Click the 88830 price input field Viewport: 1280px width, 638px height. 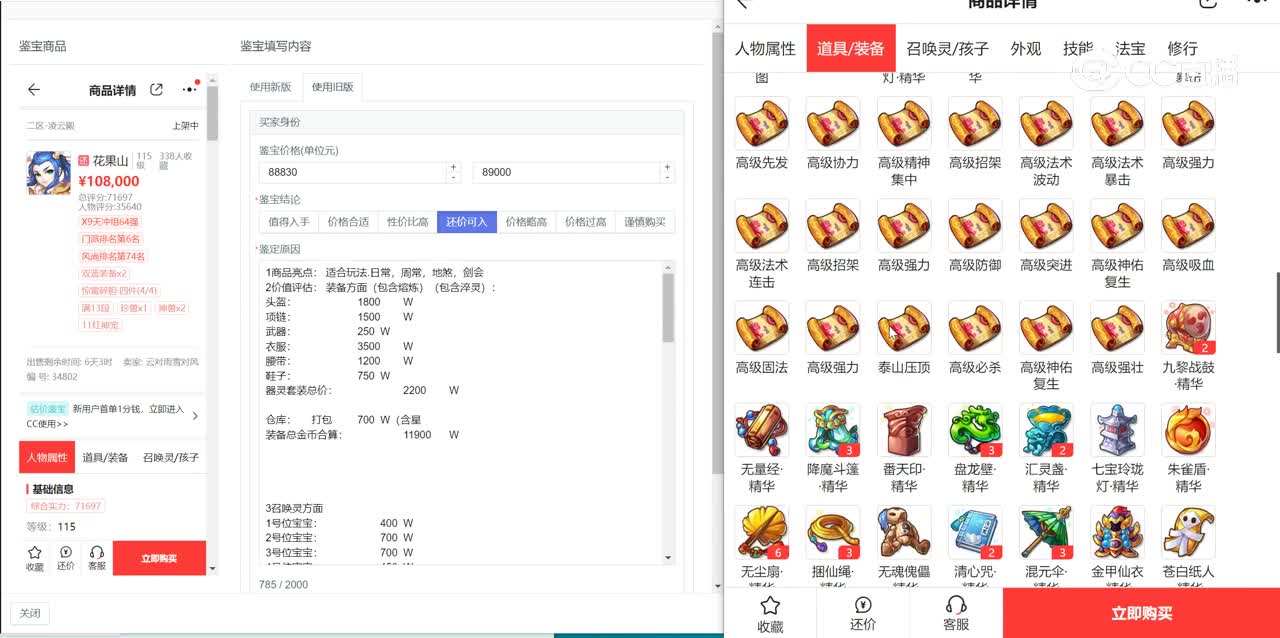[x=353, y=172]
